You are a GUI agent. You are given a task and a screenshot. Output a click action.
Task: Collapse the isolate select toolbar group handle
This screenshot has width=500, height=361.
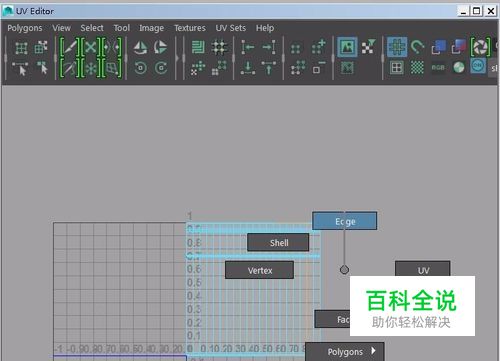click(x=284, y=58)
